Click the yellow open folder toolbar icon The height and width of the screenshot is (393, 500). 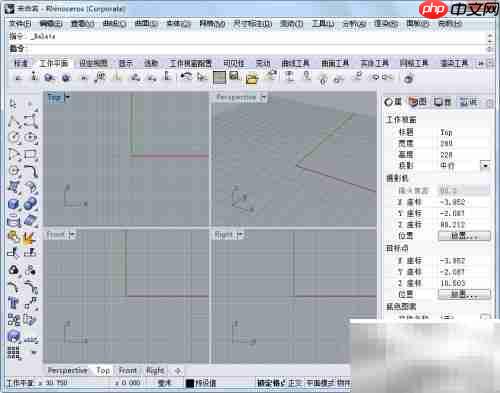[252, 78]
